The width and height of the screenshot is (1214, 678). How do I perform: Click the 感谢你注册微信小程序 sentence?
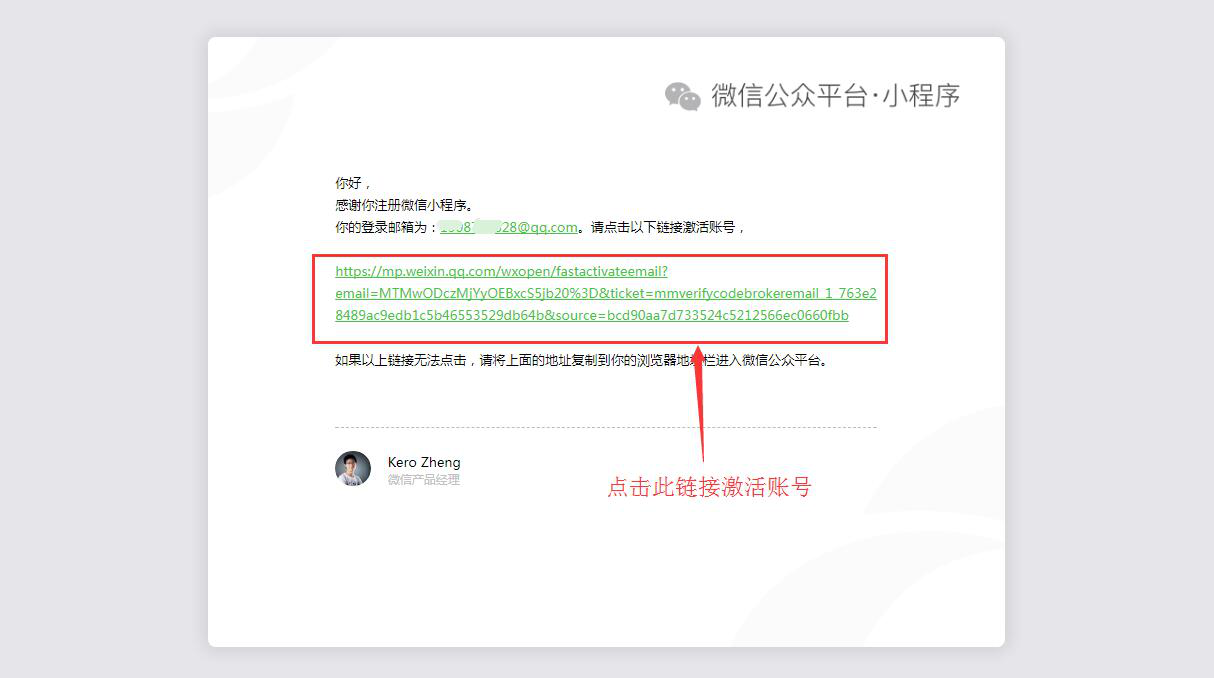click(x=405, y=205)
